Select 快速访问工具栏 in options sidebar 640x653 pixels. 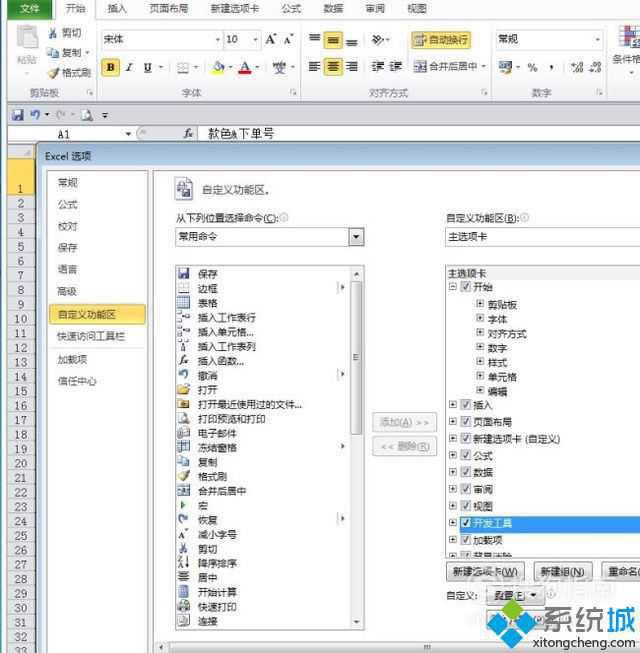91,336
